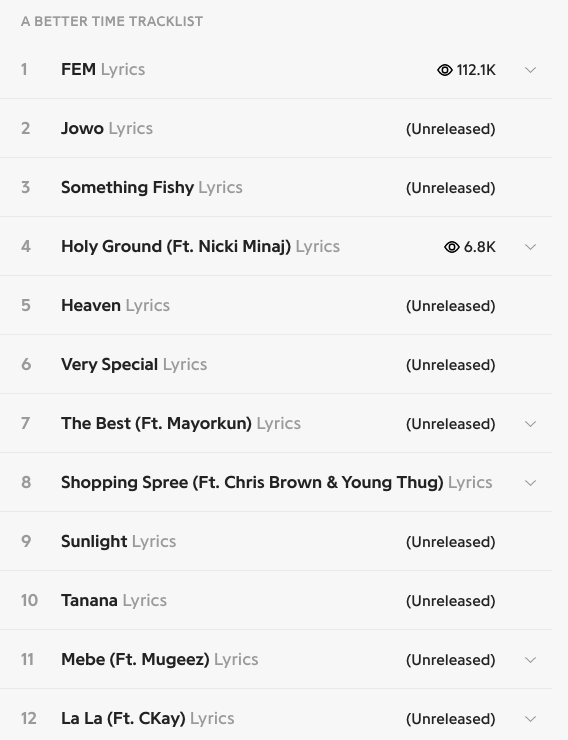Click the eye views icon beside 112.1K
Screen dimensions: 568x740
tap(444, 70)
